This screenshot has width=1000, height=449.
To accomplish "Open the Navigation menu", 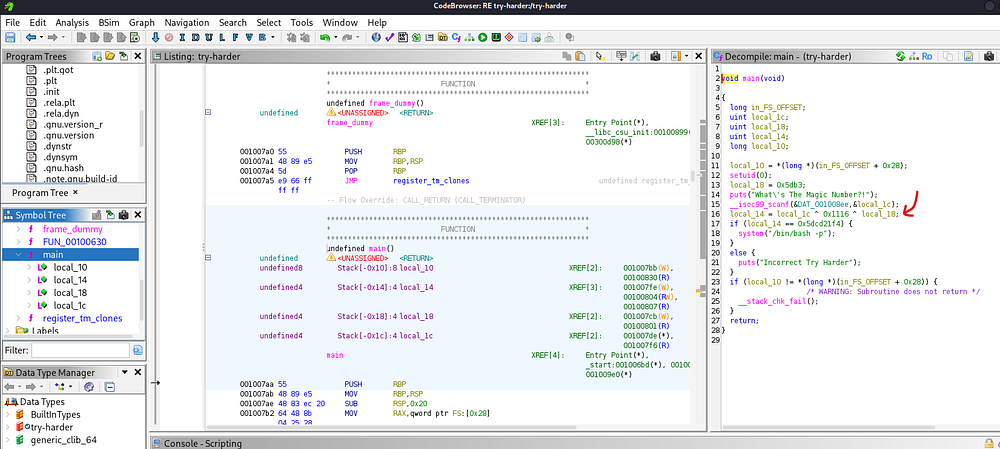I will (187, 22).
